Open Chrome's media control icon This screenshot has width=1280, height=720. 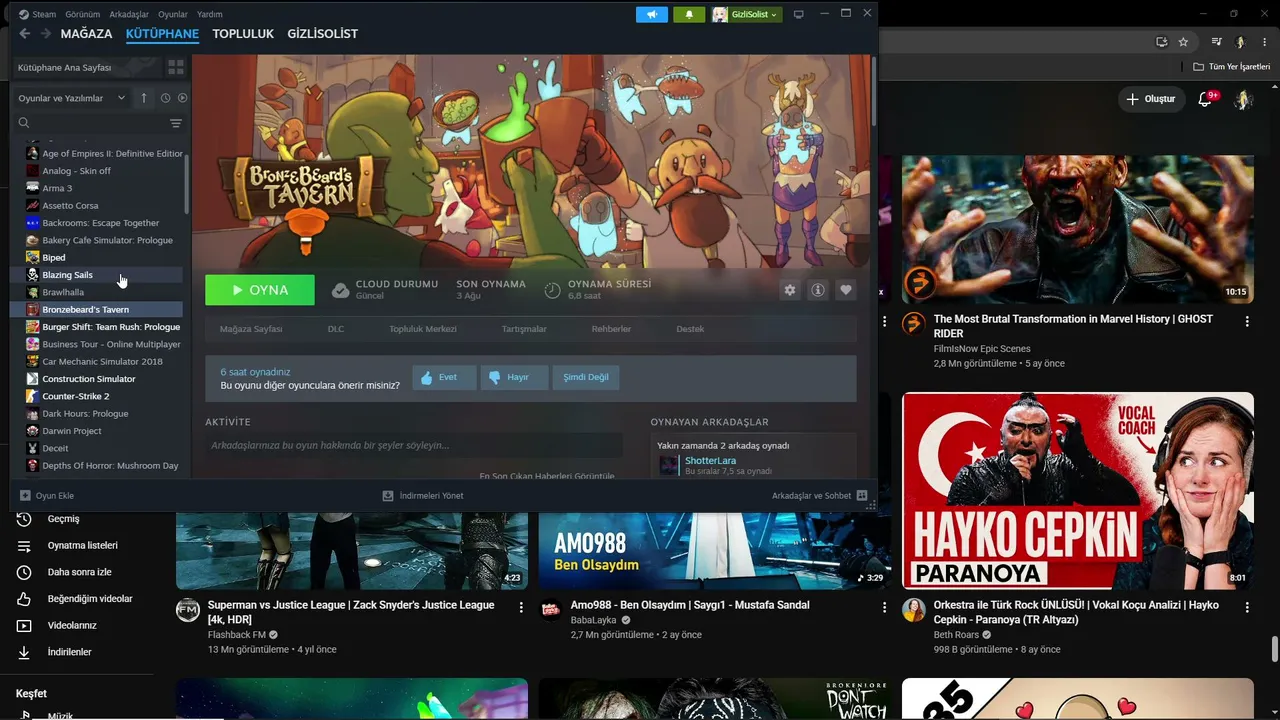click(x=1216, y=42)
